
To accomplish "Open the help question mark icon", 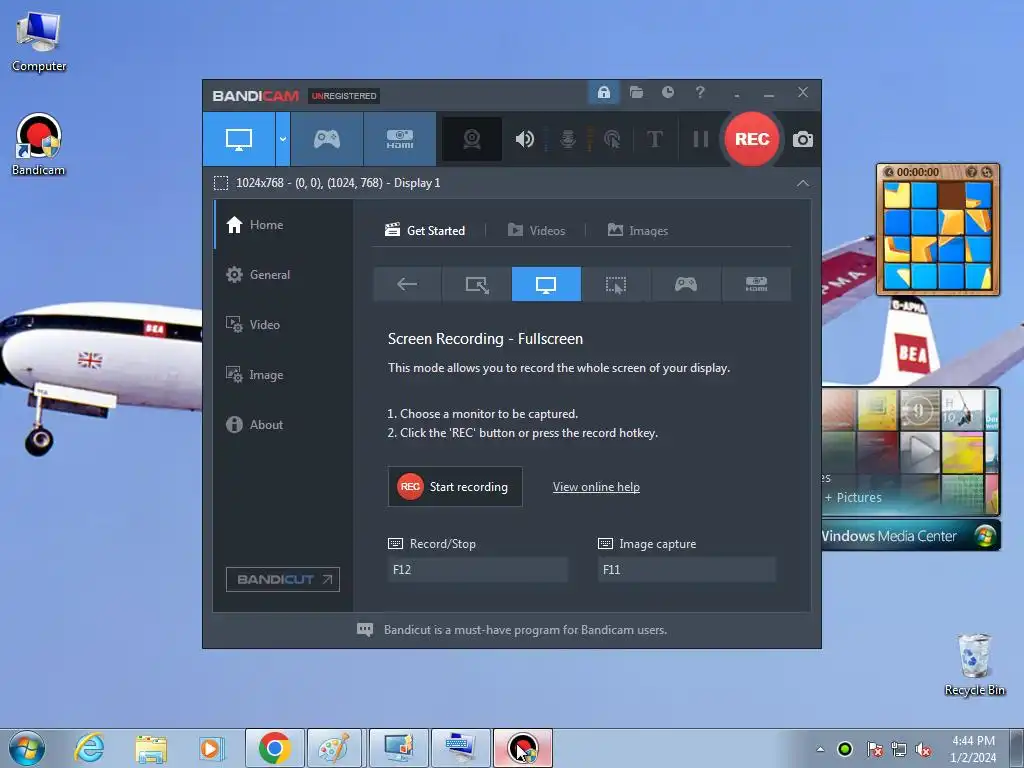I will (x=700, y=92).
